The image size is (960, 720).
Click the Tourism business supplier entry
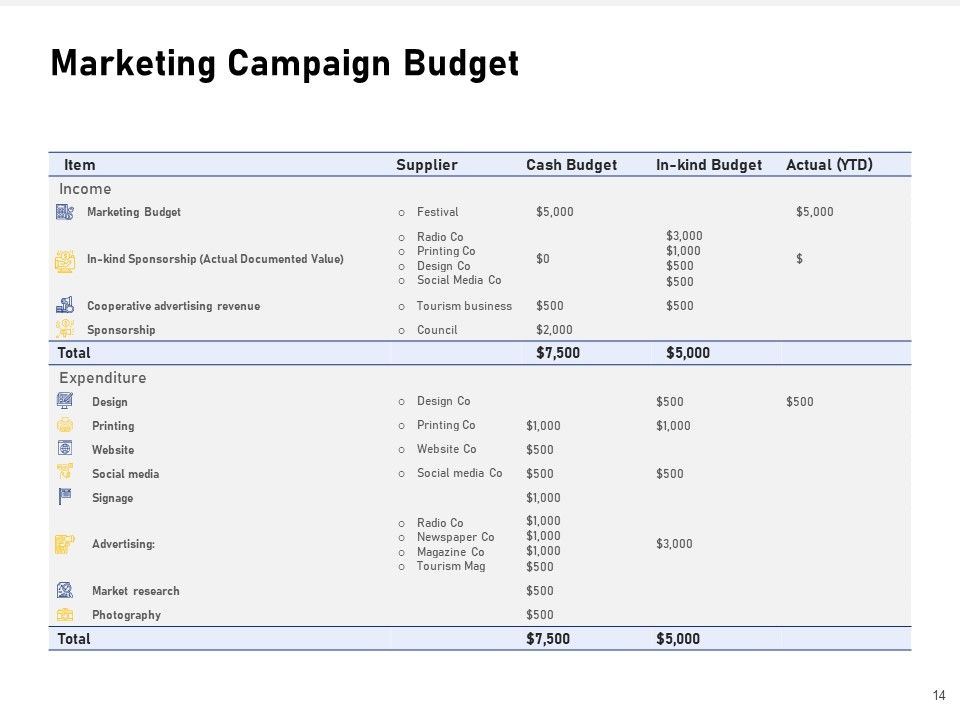(465, 306)
